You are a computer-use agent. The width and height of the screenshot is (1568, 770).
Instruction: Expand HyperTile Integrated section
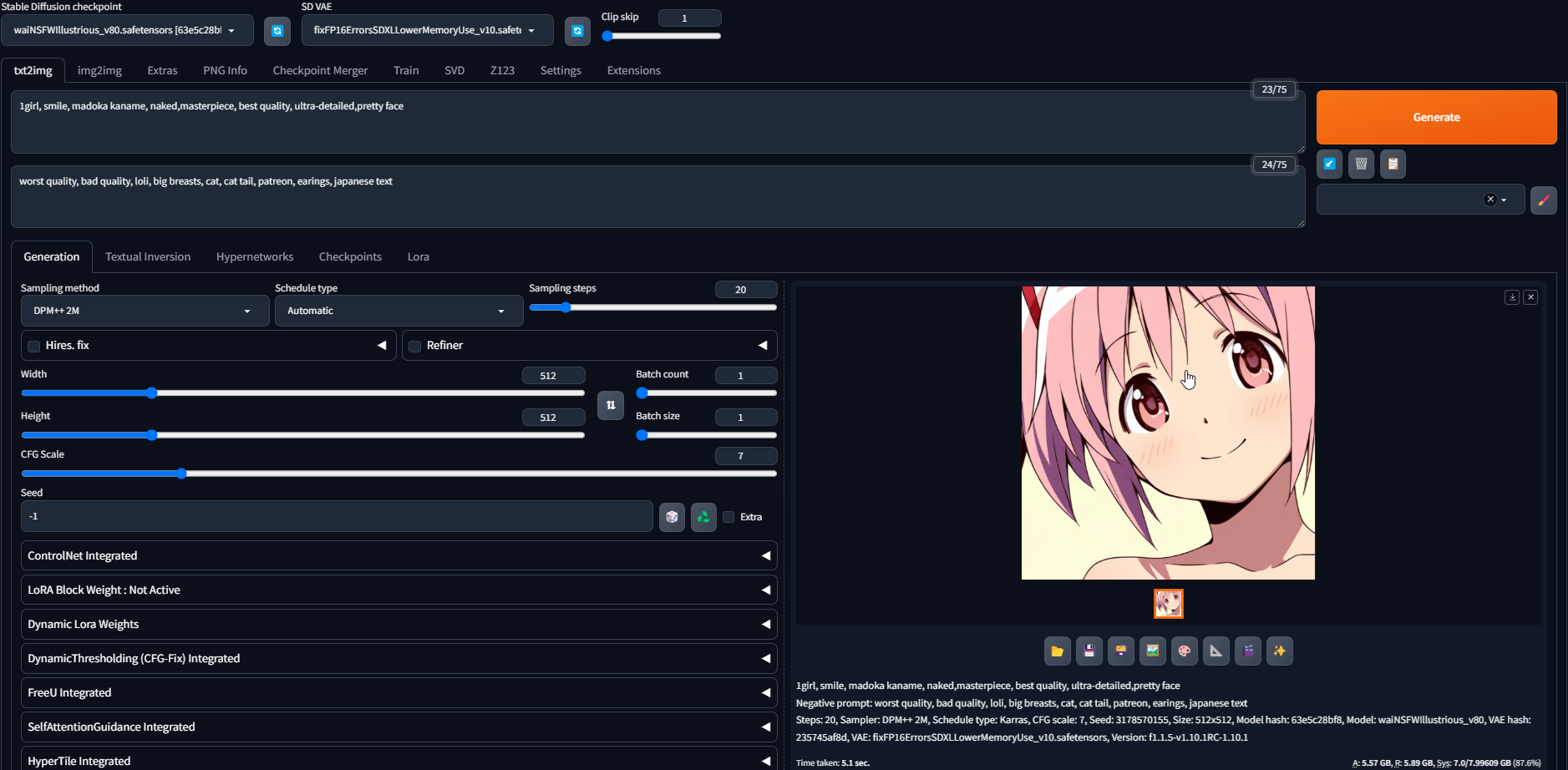[398, 758]
